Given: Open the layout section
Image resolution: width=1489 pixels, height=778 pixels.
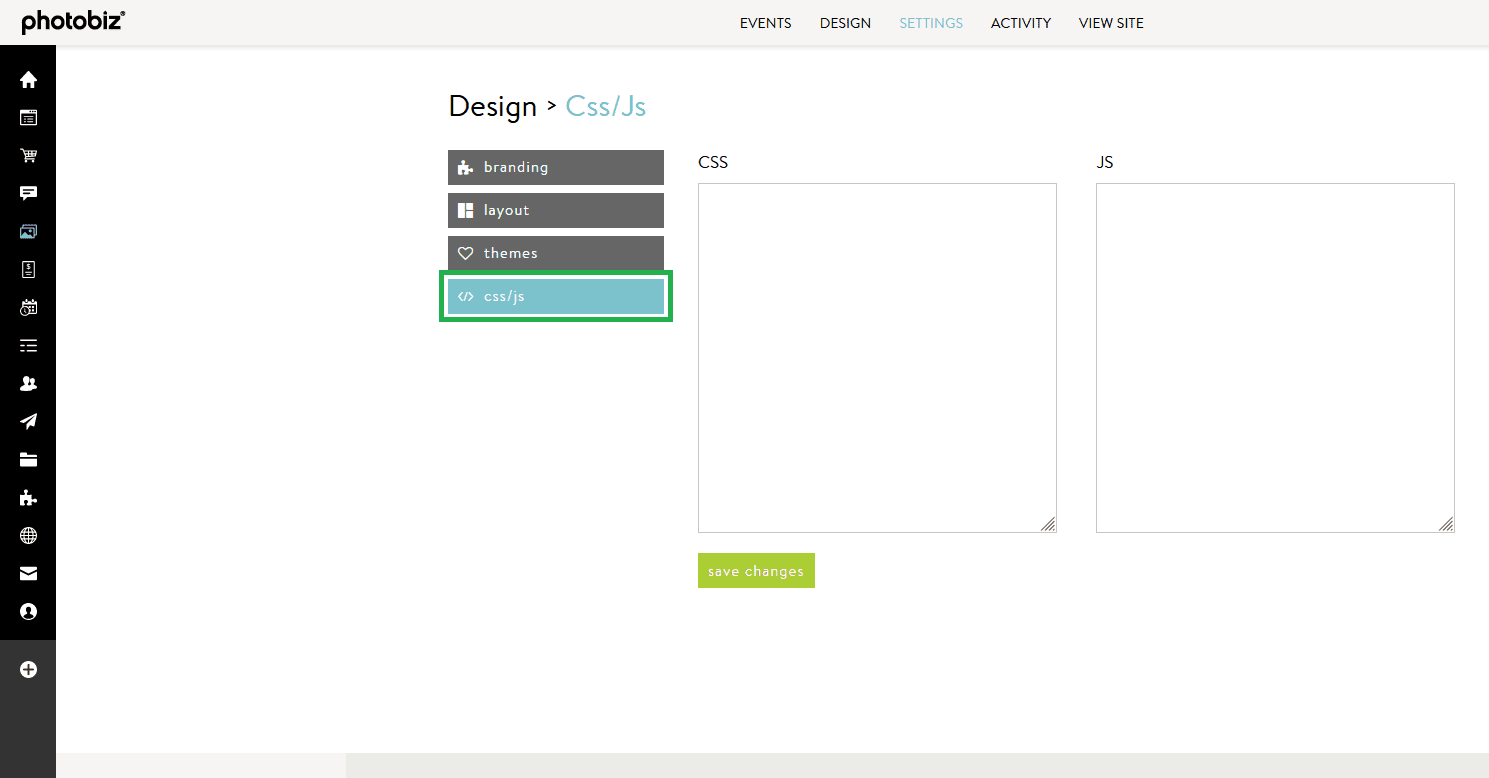Looking at the screenshot, I should click(555, 210).
